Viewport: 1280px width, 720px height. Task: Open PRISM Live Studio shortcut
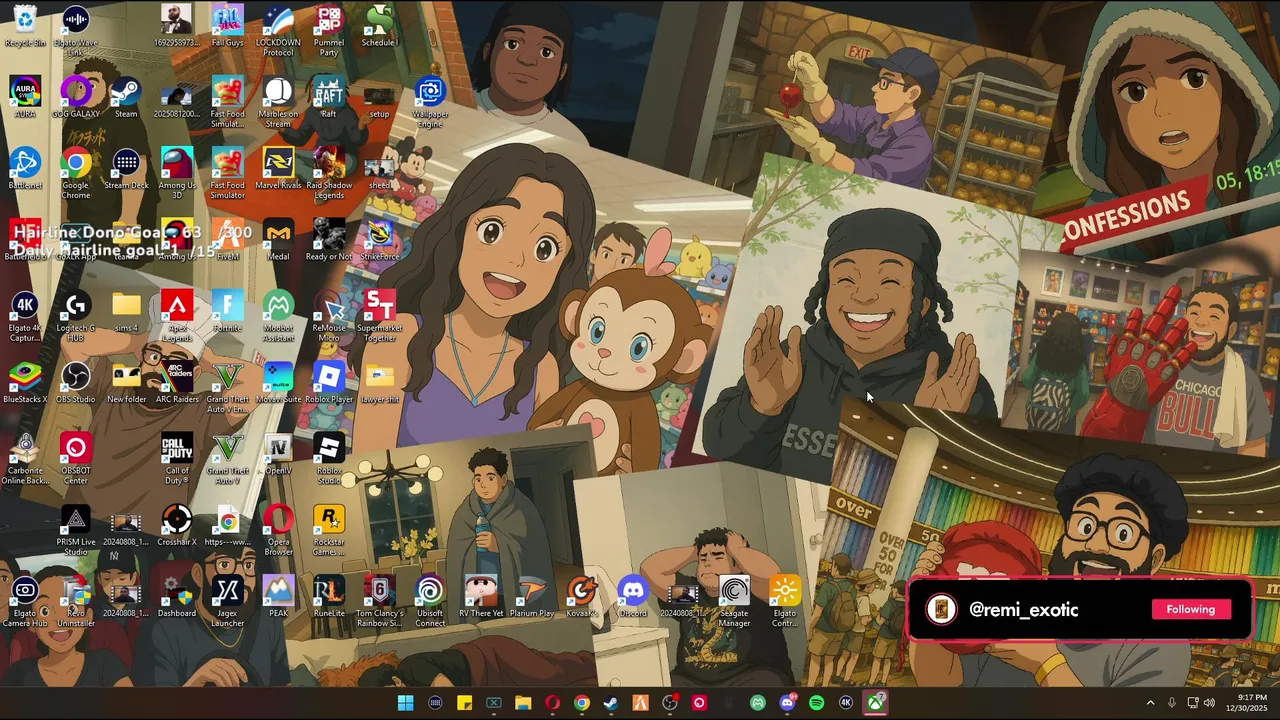click(x=76, y=530)
